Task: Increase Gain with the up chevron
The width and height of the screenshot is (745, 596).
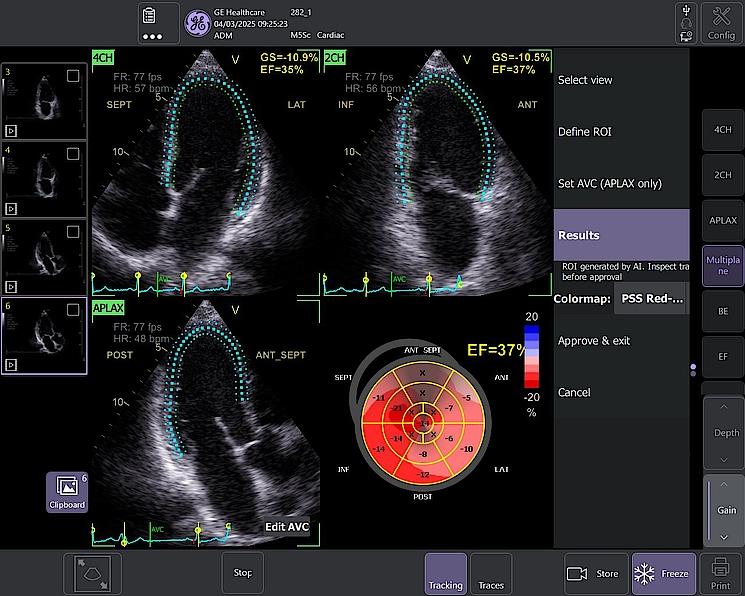Action: (x=724, y=484)
